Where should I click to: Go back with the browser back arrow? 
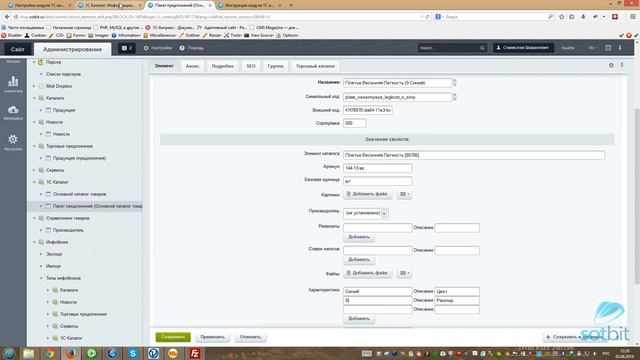(x=7, y=17)
